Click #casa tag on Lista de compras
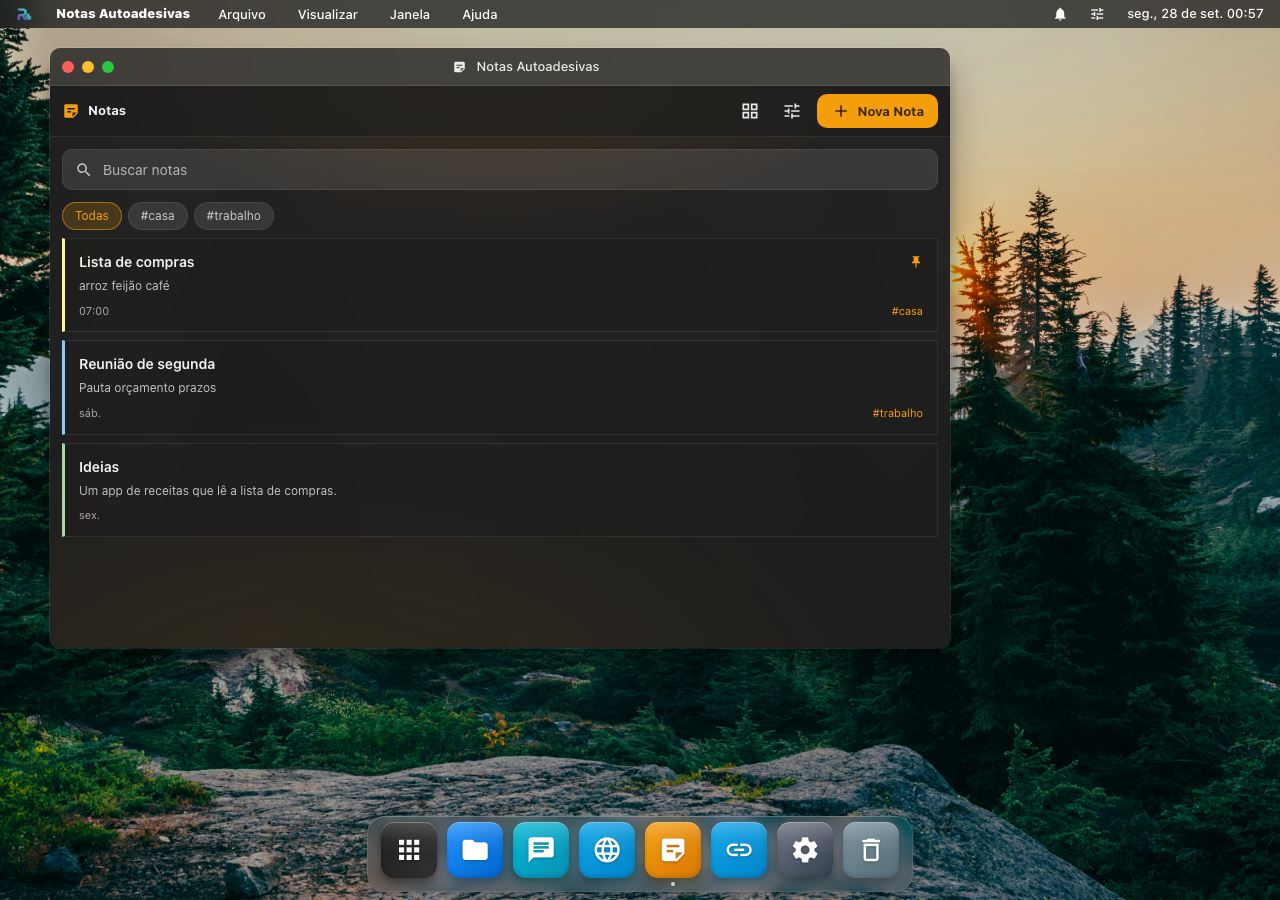This screenshot has height=900, width=1280. click(x=907, y=311)
